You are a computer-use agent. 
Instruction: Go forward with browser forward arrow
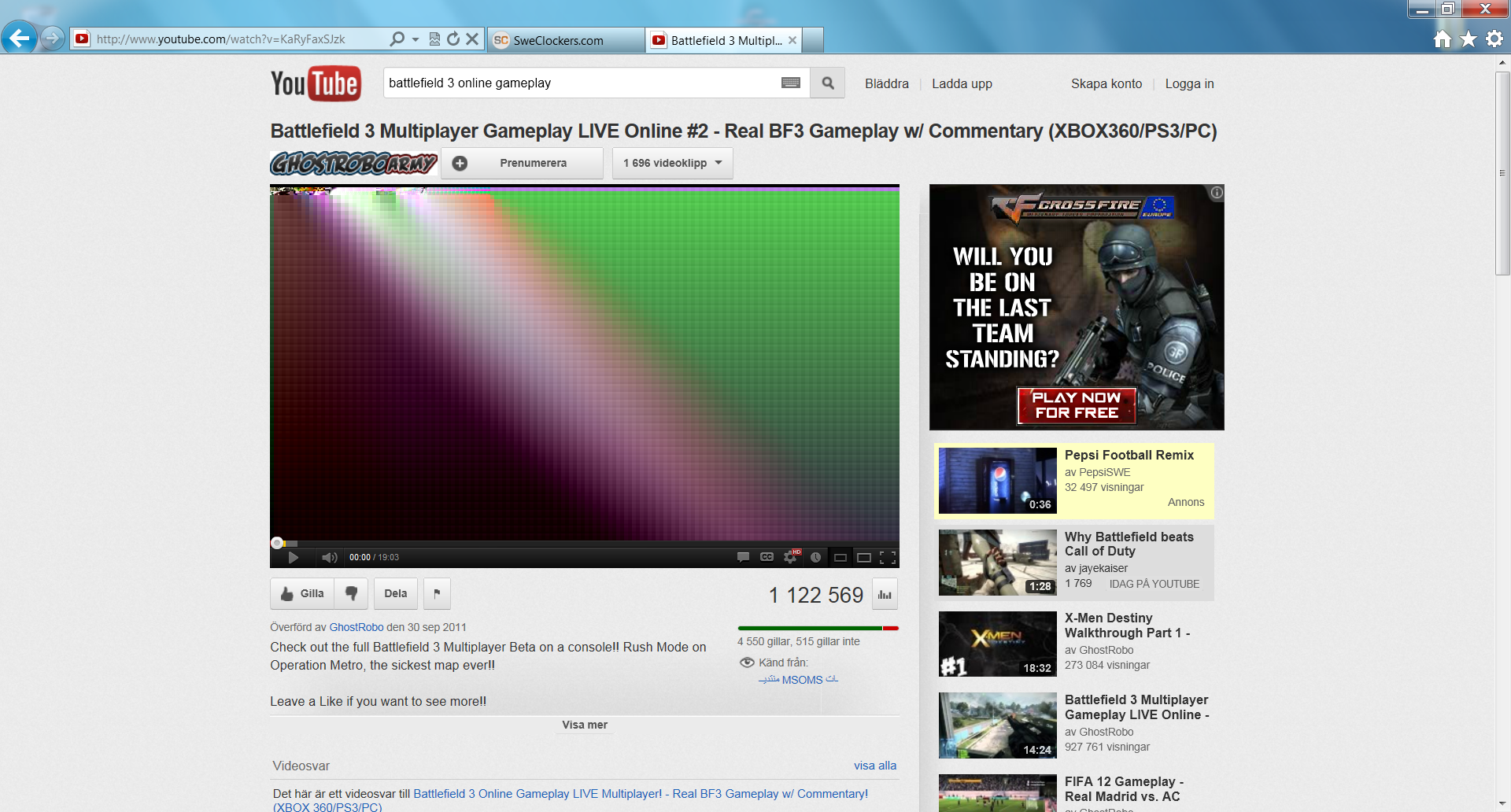(x=53, y=38)
